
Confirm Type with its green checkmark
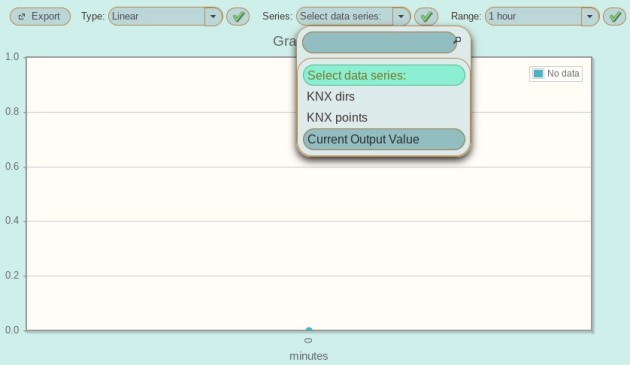coord(238,16)
